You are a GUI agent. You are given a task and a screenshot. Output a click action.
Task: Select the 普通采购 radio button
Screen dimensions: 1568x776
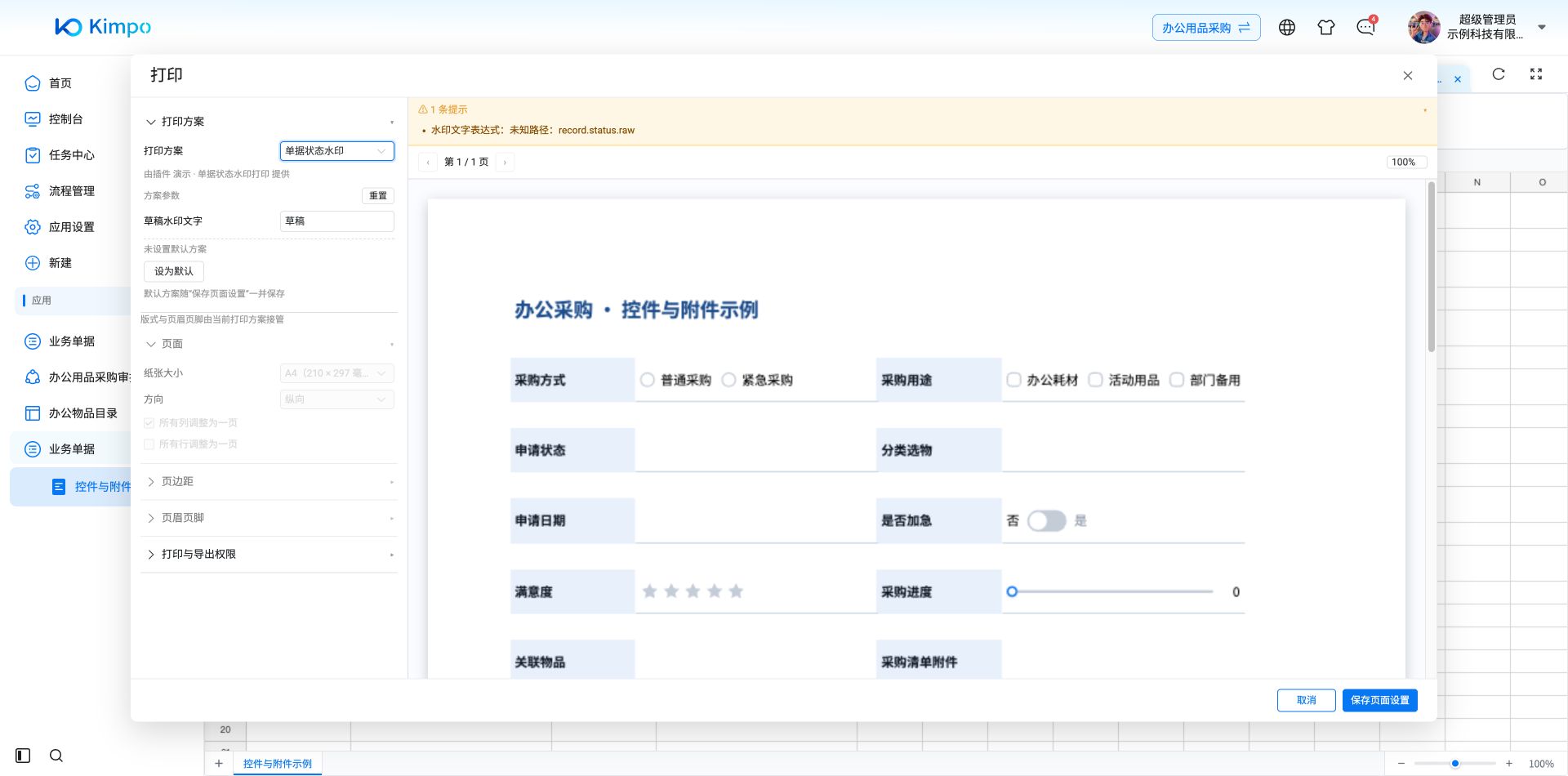(x=648, y=380)
